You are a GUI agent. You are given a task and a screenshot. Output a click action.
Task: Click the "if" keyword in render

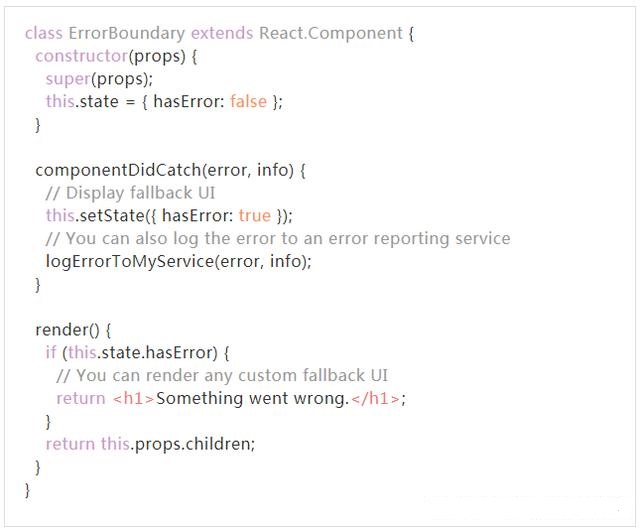50,352
